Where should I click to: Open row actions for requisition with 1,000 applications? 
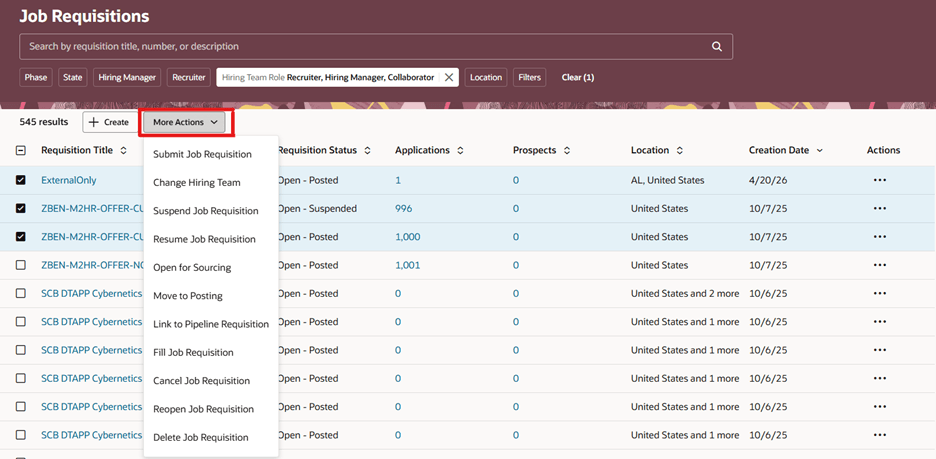coord(879,237)
